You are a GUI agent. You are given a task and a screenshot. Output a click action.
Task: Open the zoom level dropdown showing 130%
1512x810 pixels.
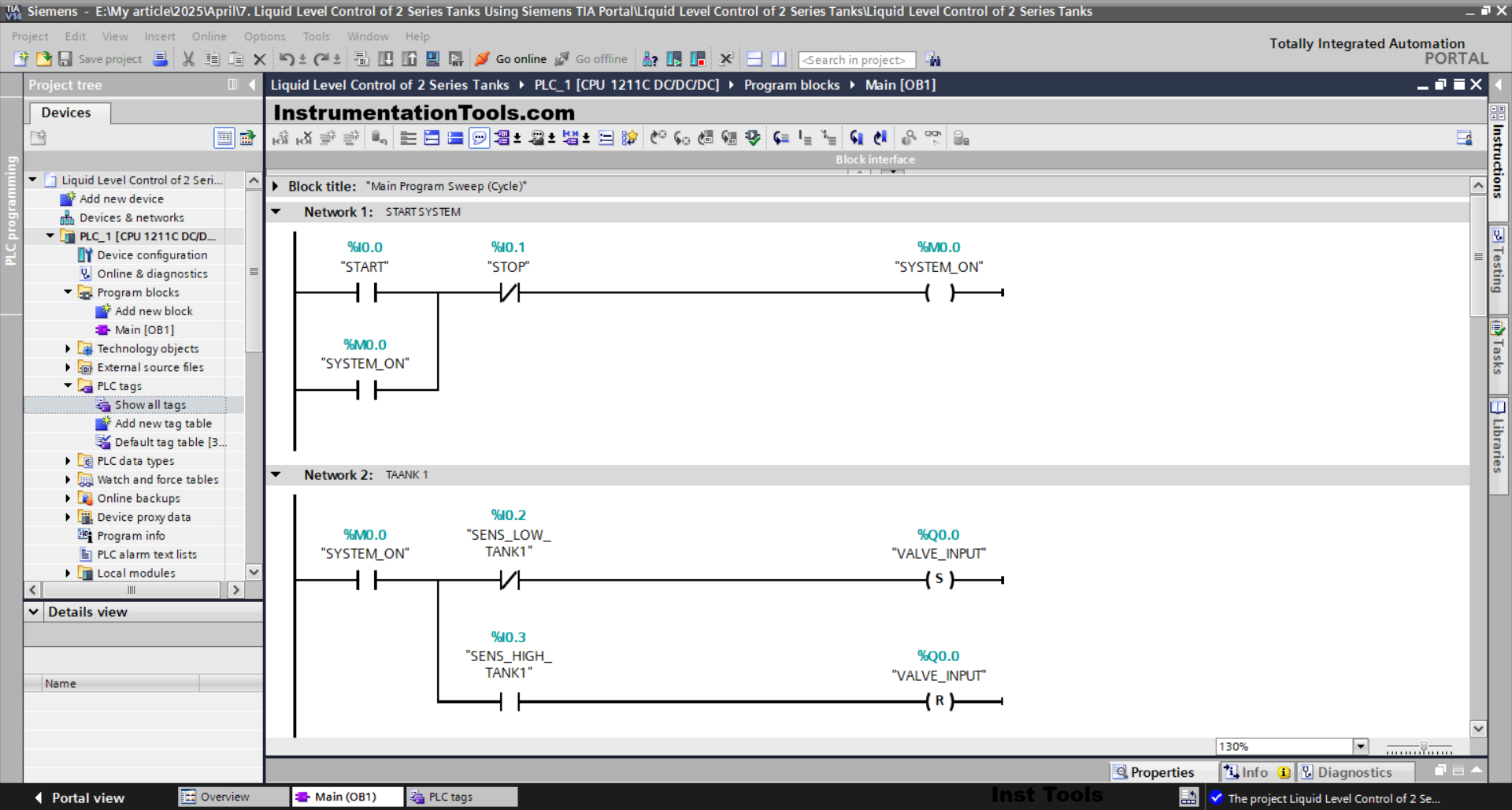1360,746
